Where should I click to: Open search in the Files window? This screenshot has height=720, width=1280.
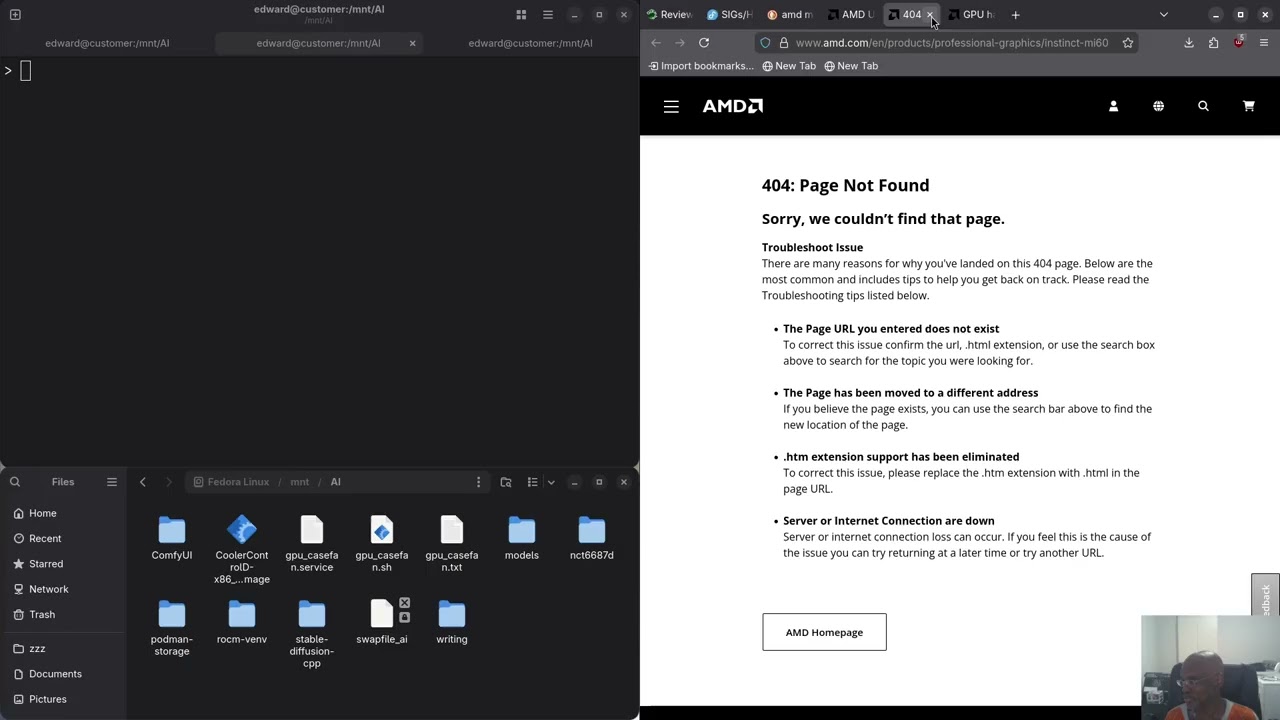tap(15, 482)
